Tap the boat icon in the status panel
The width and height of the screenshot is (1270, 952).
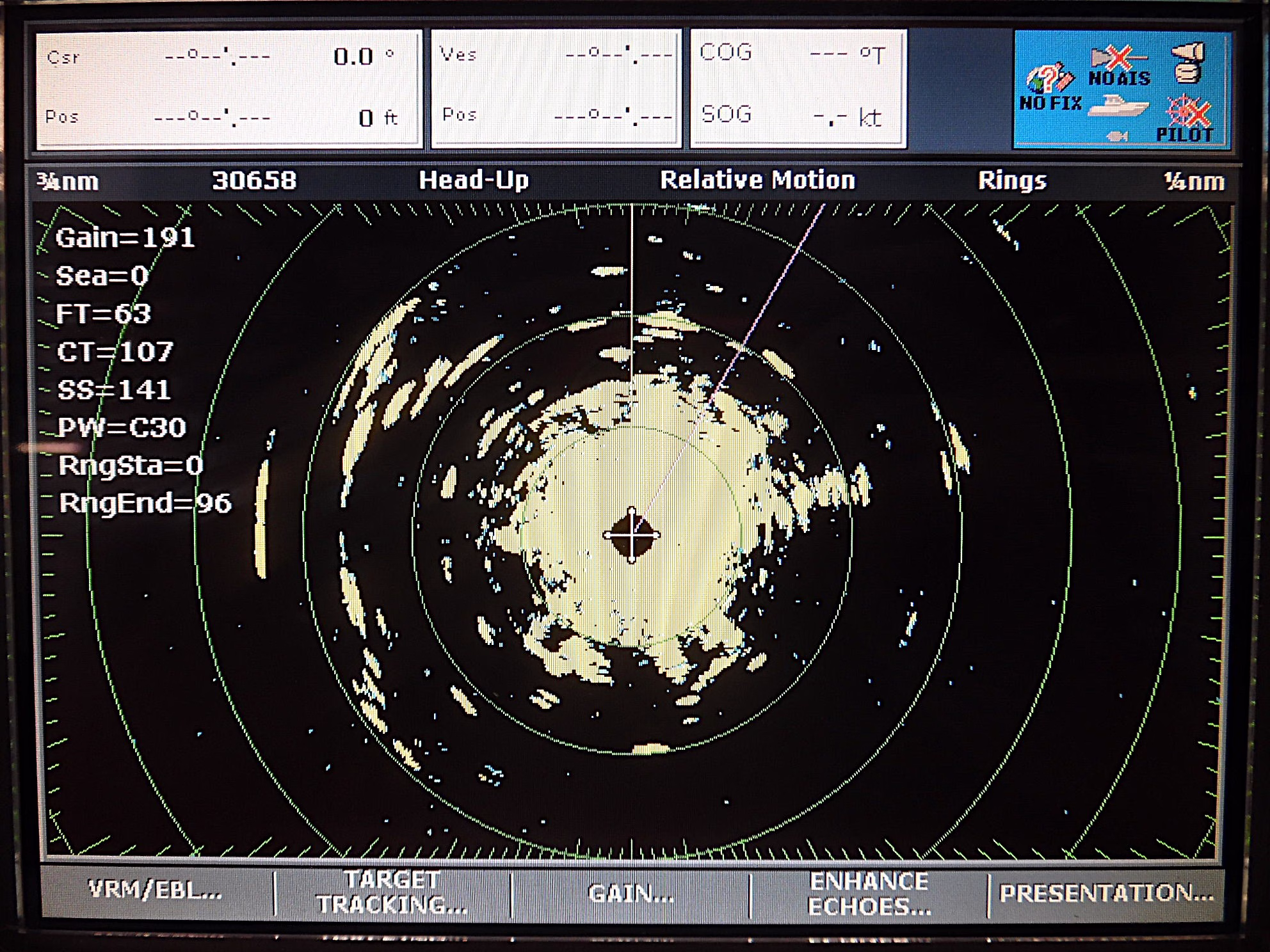coord(1118,106)
